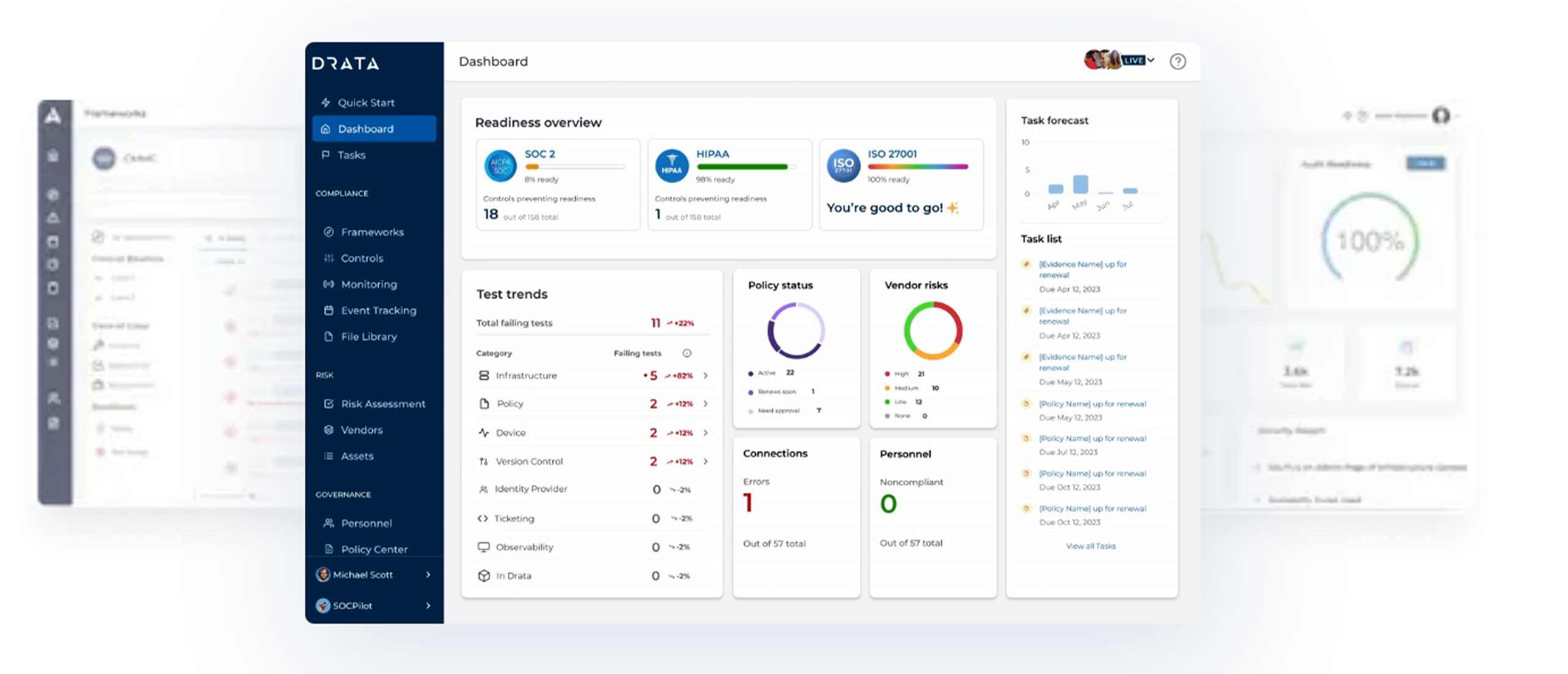Expand the SOCPilot chevron
This screenshot has width=1568, height=674.
(x=428, y=605)
